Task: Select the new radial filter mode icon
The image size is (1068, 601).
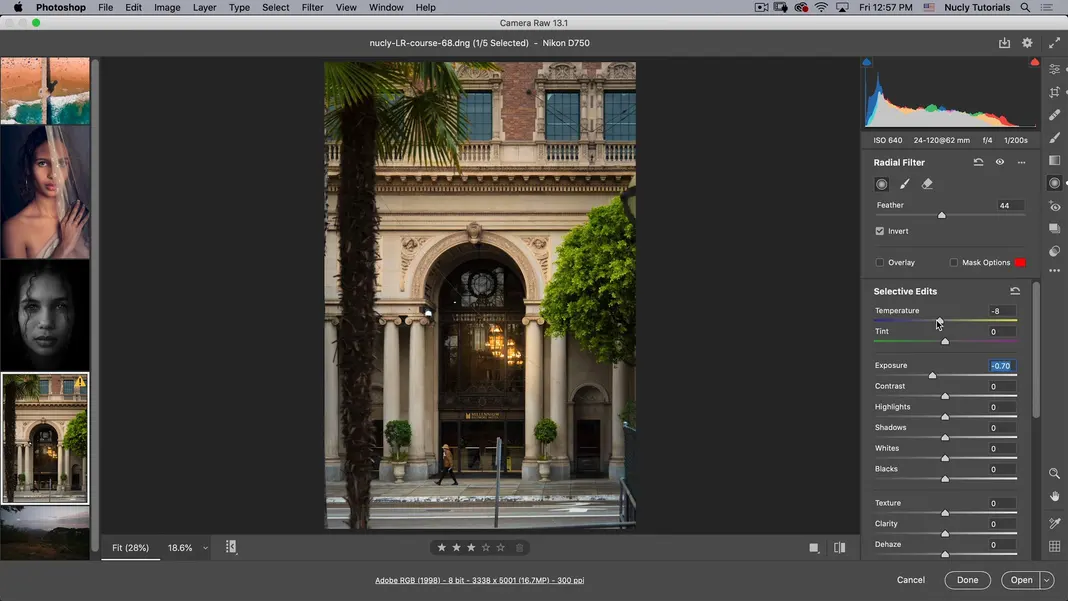Action: click(x=881, y=184)
